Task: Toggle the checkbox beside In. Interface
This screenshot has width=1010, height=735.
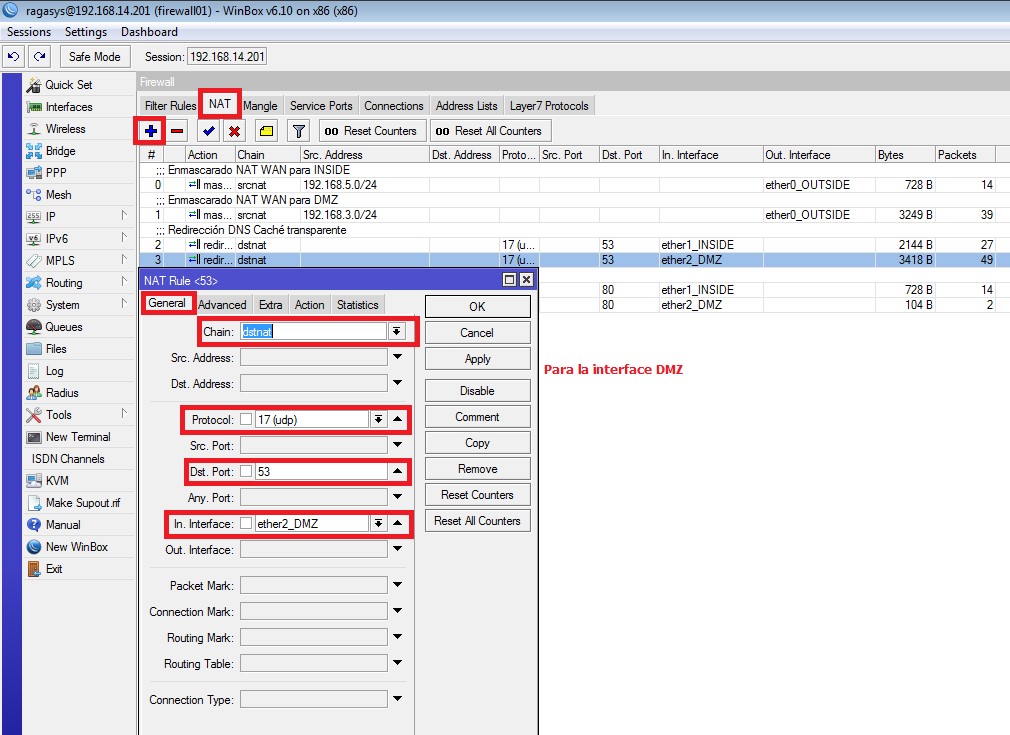Action: click(x=244, y=523)
